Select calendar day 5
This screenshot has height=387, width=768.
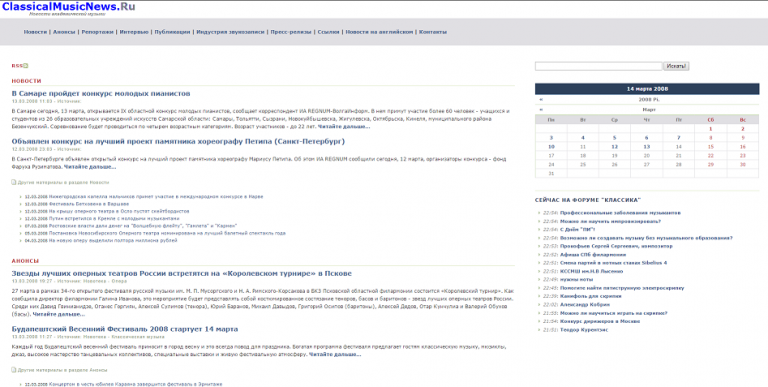(614, 138)
